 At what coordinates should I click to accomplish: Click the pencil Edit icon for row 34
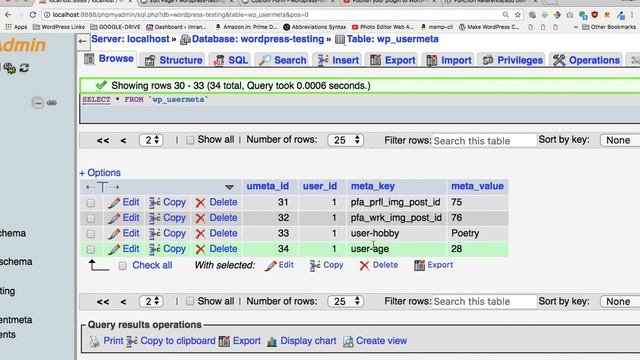tap(114, 249)
